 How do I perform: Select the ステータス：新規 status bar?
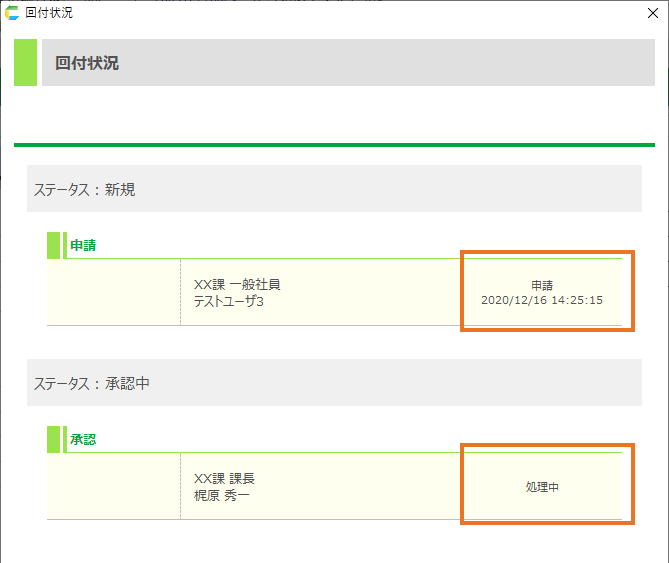(334, 189)
